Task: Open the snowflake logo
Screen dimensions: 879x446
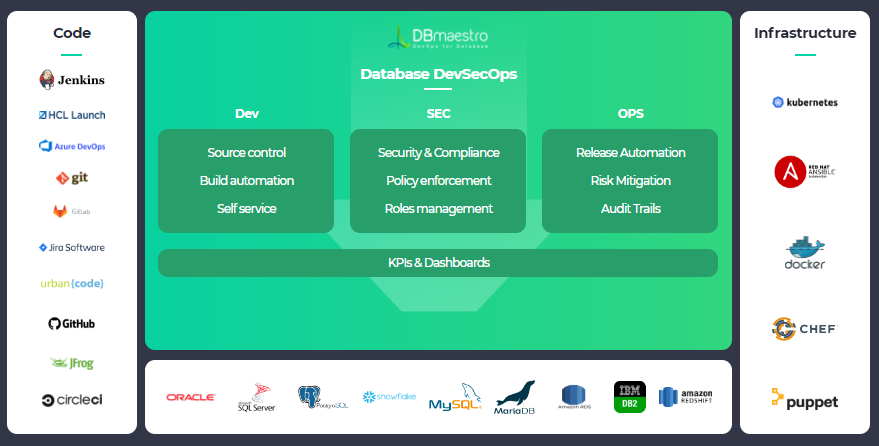Action: coord(389,397)
